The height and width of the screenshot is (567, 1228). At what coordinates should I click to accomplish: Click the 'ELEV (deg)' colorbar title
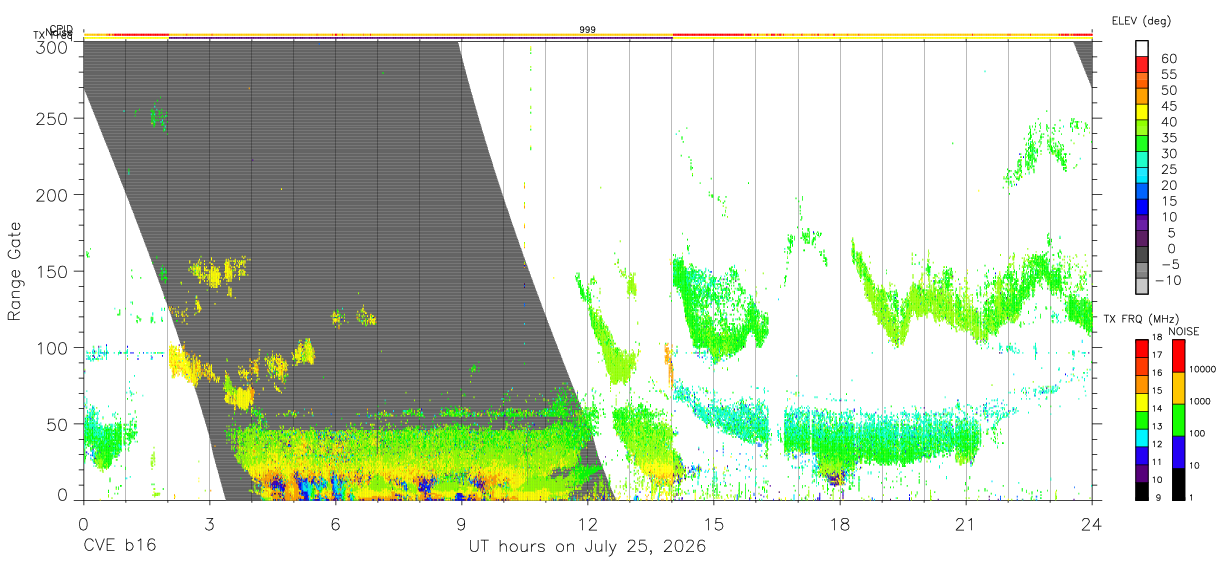pos(1141,20)
